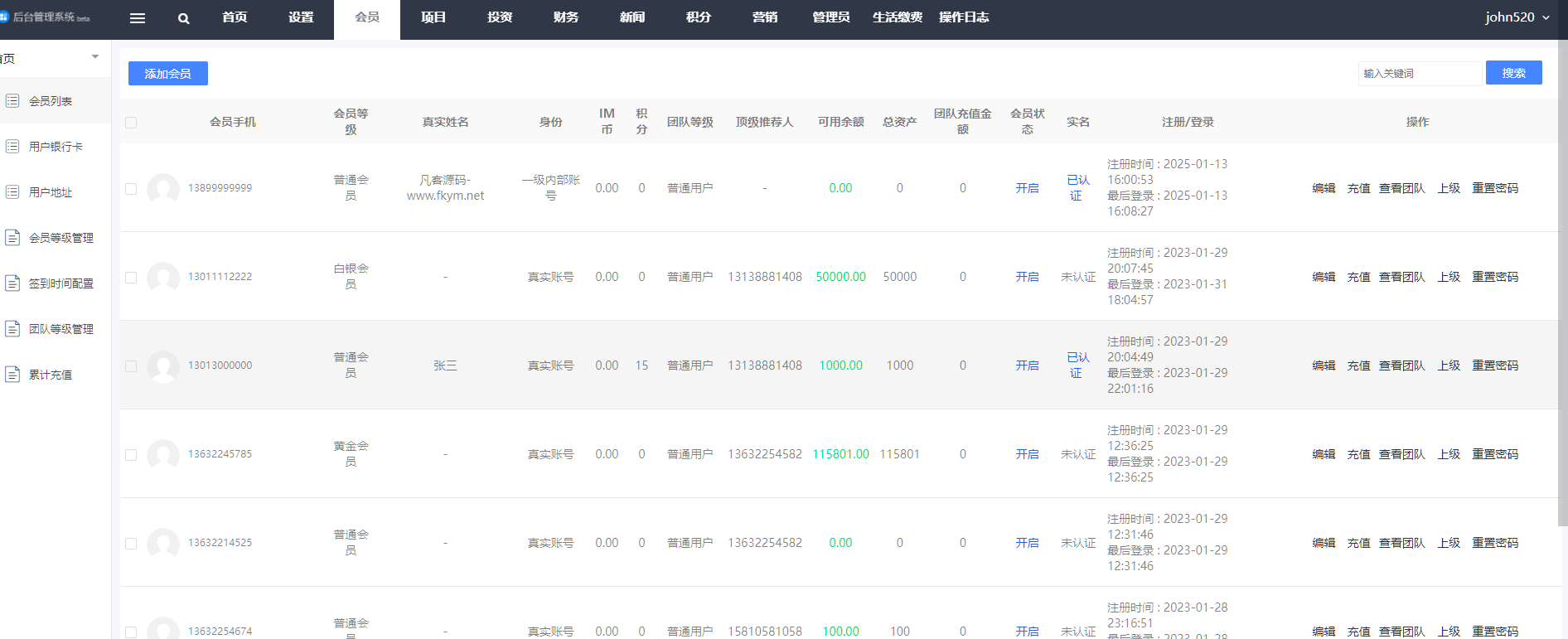Click avatar of member 13011112222
Screen dimensions: 1568x639
point(163,277)
